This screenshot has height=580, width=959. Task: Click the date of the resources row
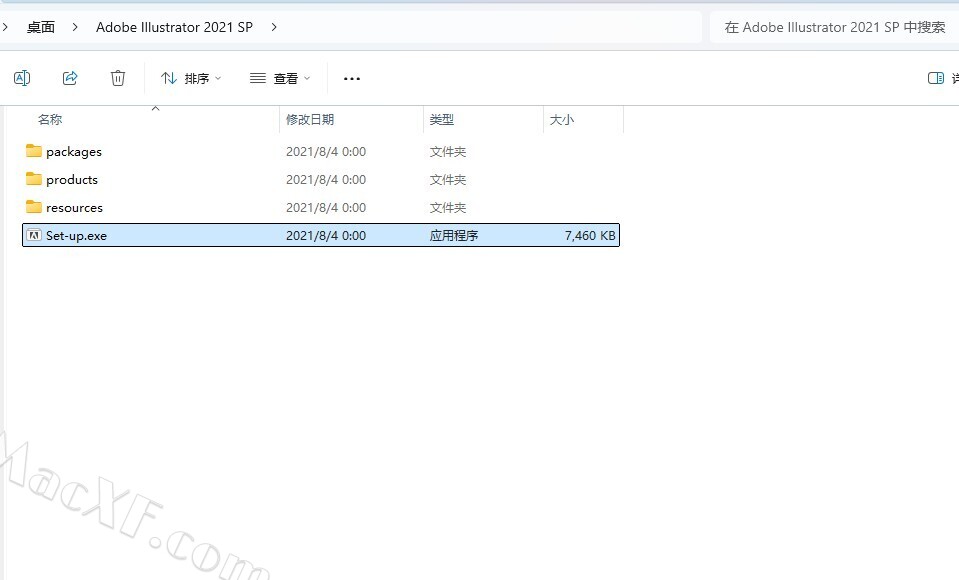(326, 207)
